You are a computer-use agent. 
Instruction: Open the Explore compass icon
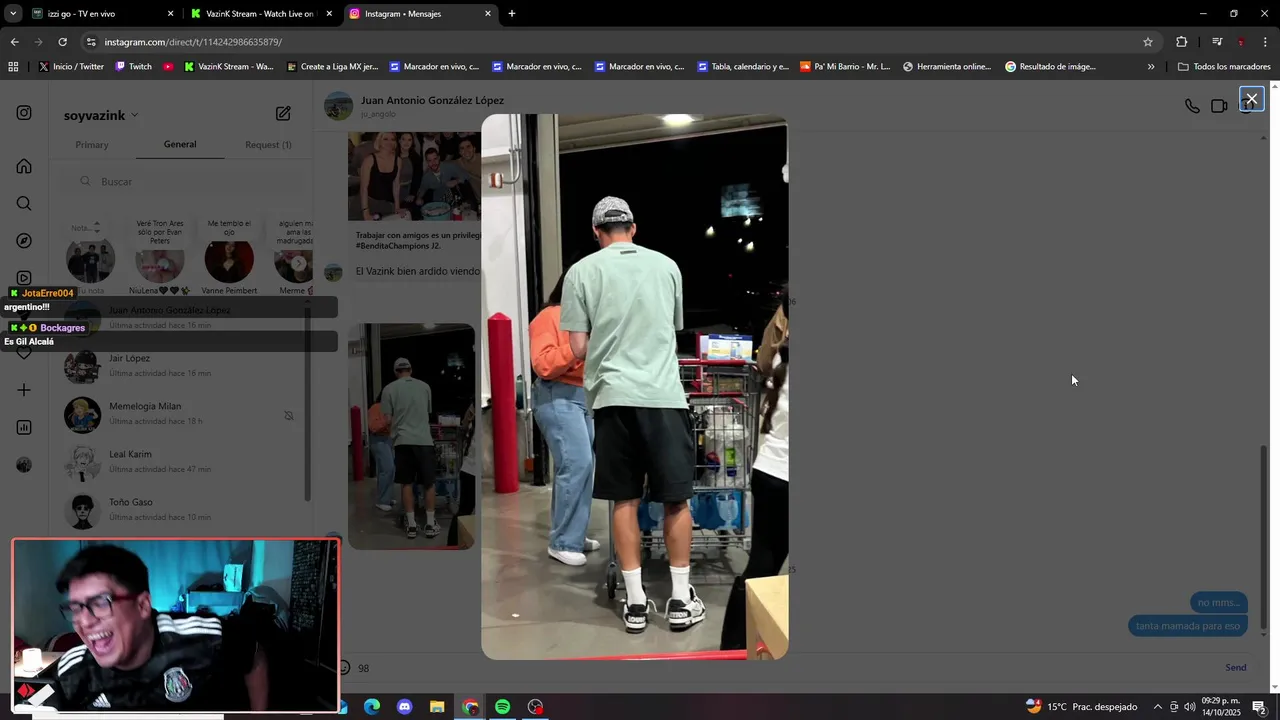(24, 241)
